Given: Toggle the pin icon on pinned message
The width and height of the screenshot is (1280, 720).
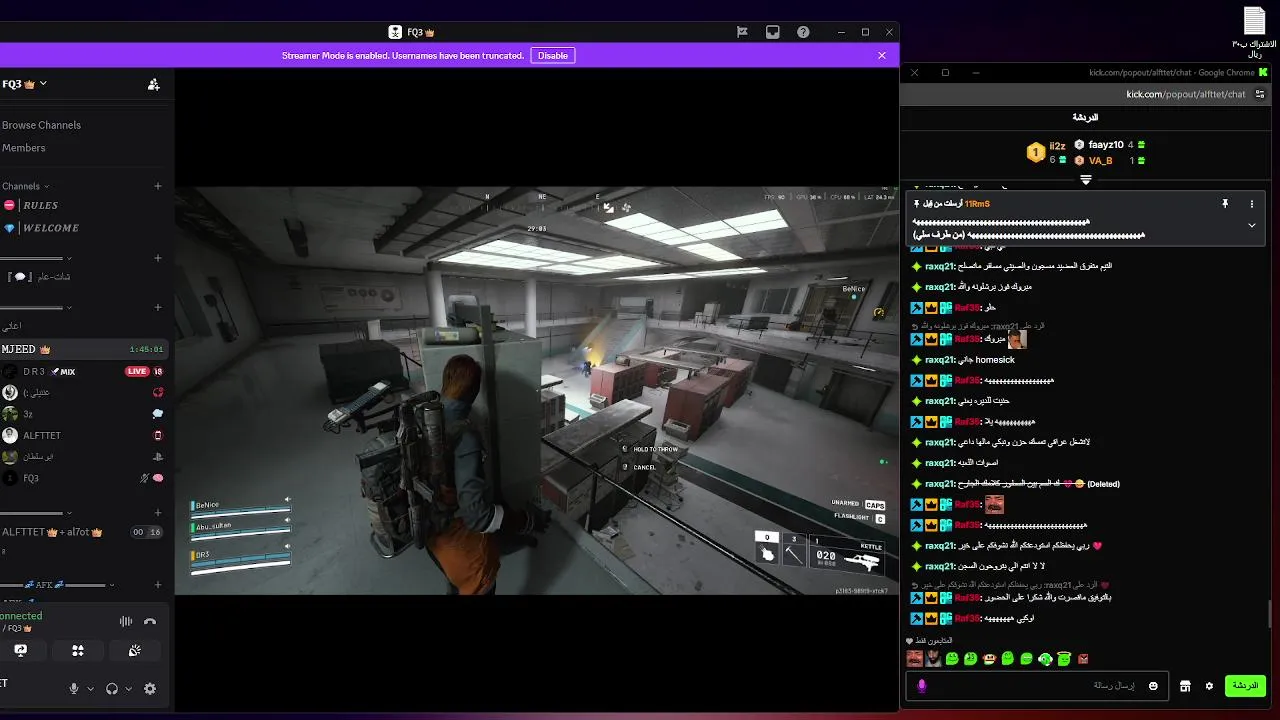Looking at the screenshot, I should click(x=1224, y=204).
